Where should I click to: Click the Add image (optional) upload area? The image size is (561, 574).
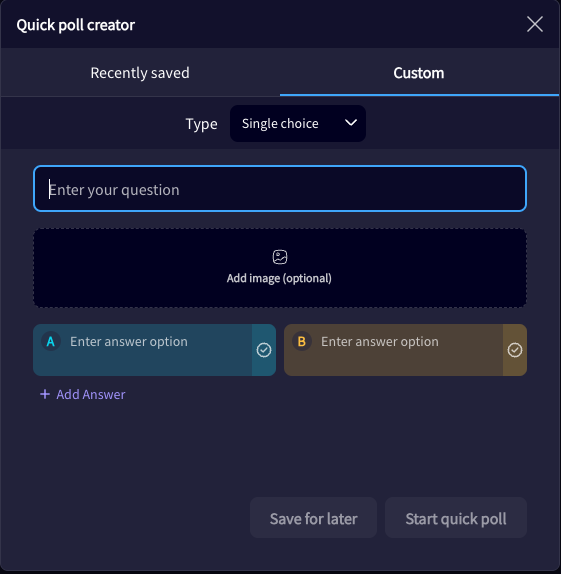coord(280,268)
